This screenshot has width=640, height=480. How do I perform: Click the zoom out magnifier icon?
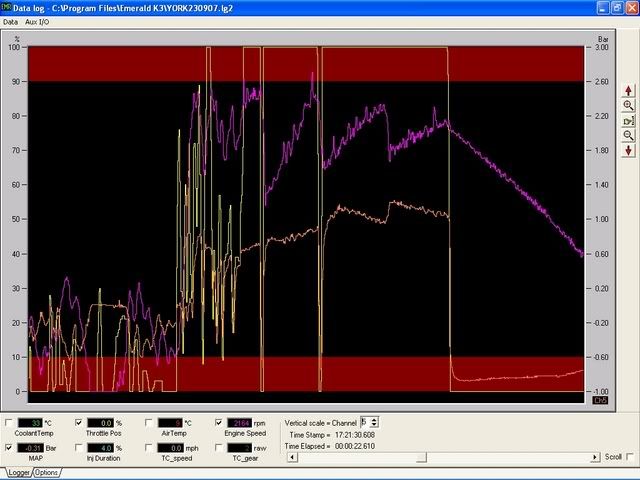(628, 135)
